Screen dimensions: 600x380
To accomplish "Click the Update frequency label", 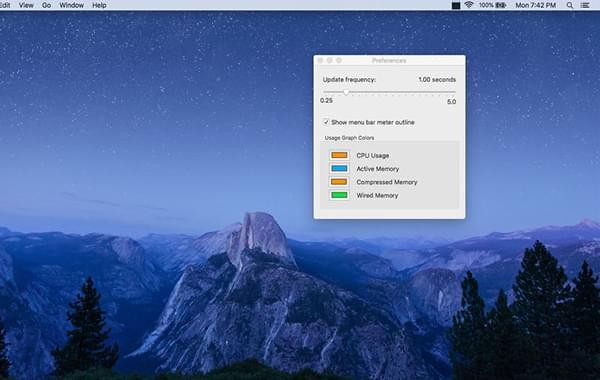I will point(349,80).
